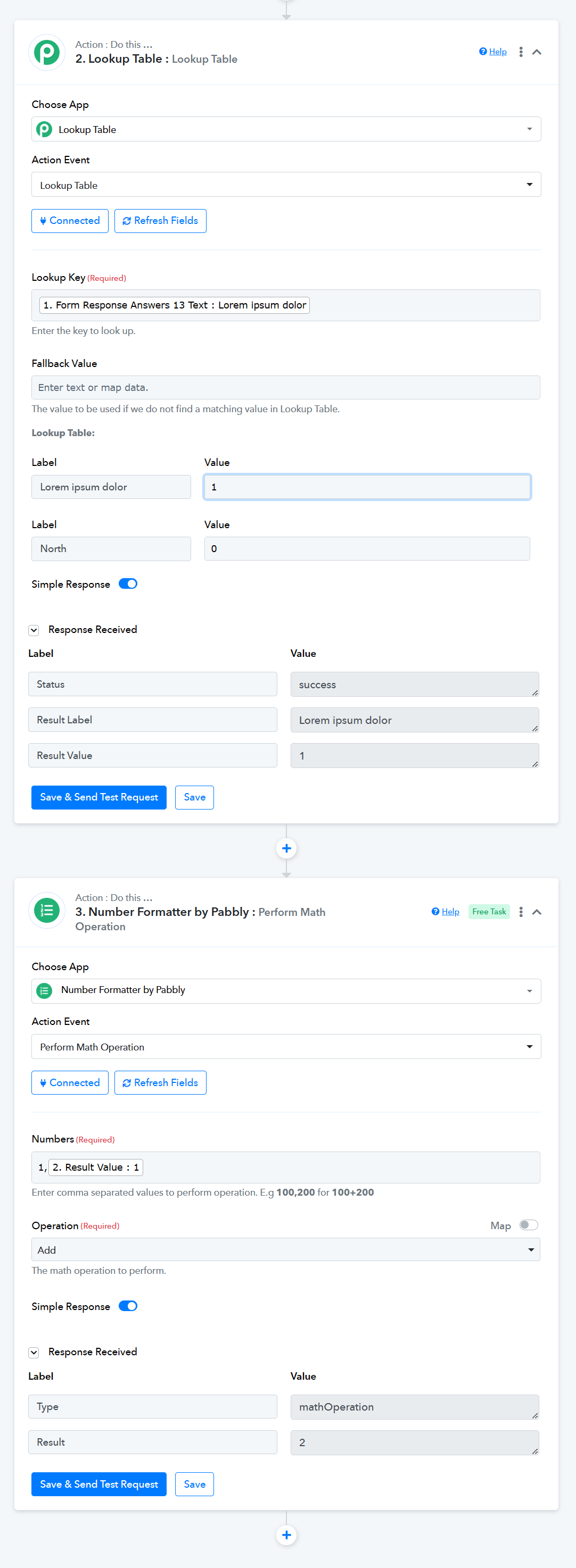Viewport: 576px width, 1568px height.
Task: Click the Type label field
Action: coord(152,1407)
